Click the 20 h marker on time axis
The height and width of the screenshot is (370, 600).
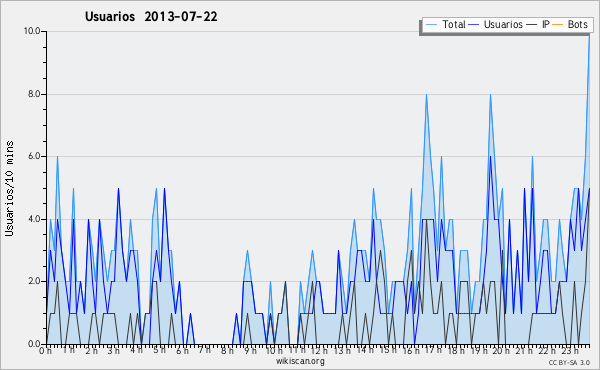[501, 350]
